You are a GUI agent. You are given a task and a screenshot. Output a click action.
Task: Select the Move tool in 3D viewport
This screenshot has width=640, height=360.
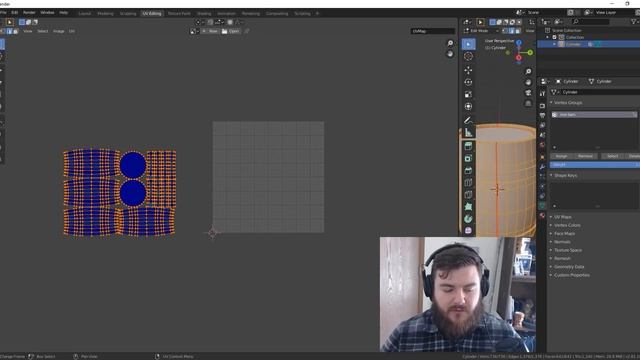click(x=468, y=70)
